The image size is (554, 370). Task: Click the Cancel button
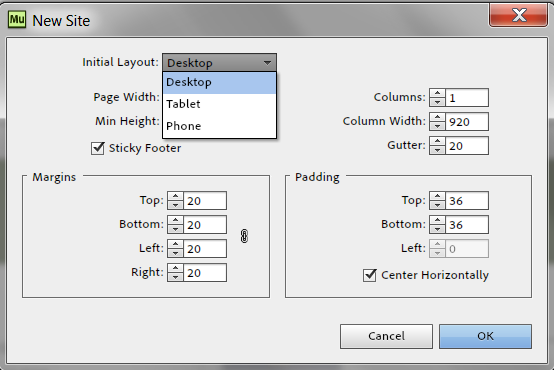[x=386, y=336]
